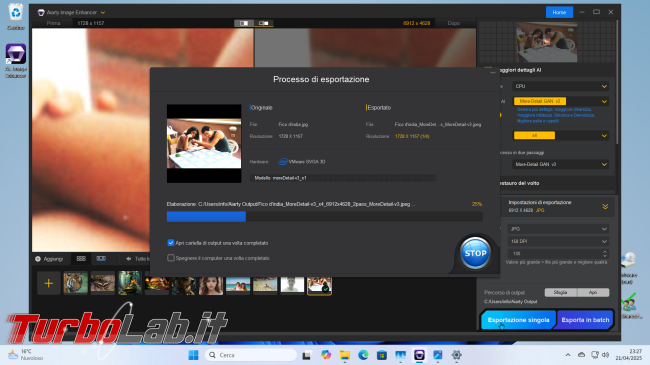Open the Windows Start menu
The height and width of the screenshot is (365, 650).
click(x=193, y=355)
